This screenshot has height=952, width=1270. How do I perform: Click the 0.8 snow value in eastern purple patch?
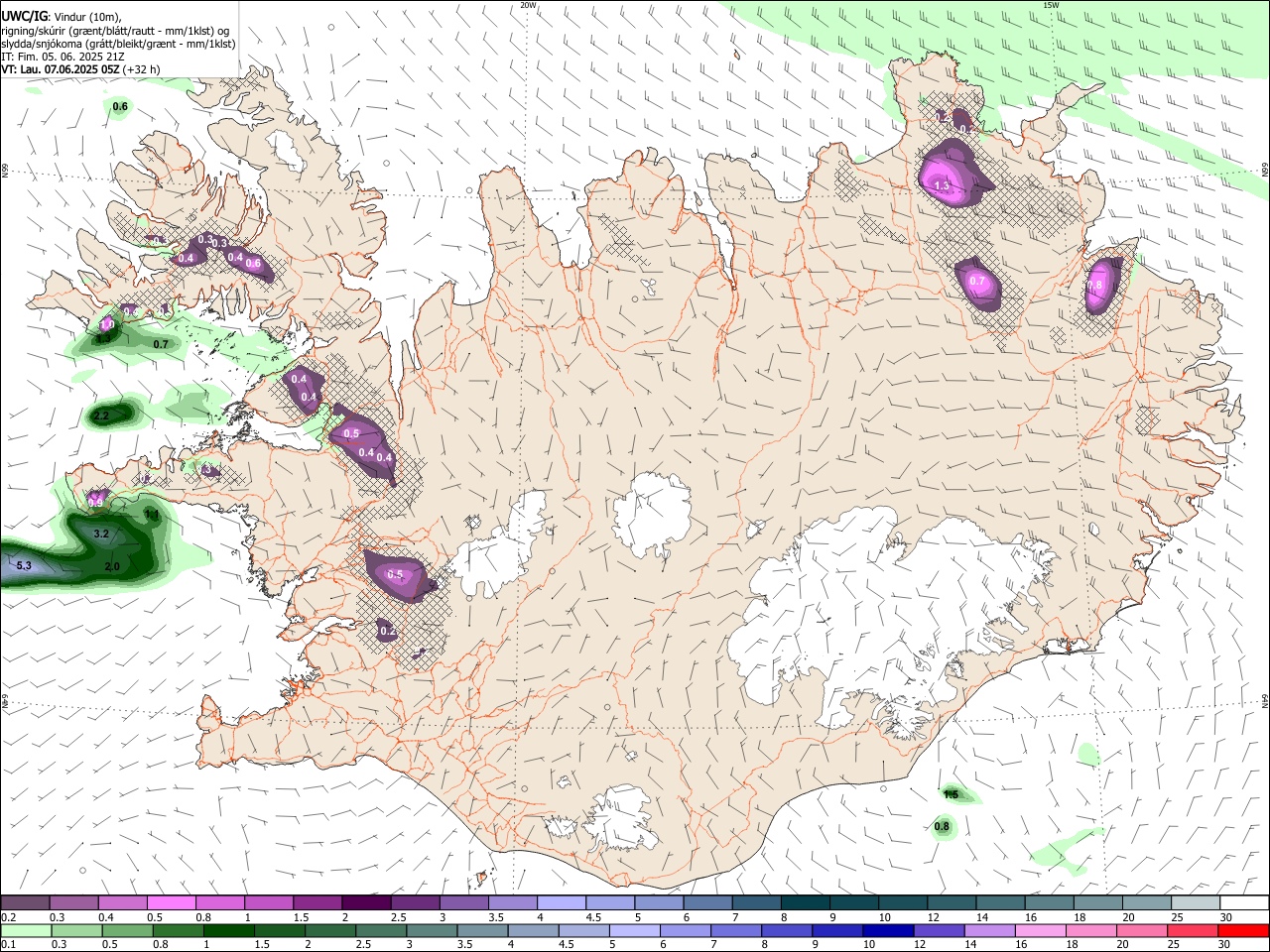pos(1094,285)
